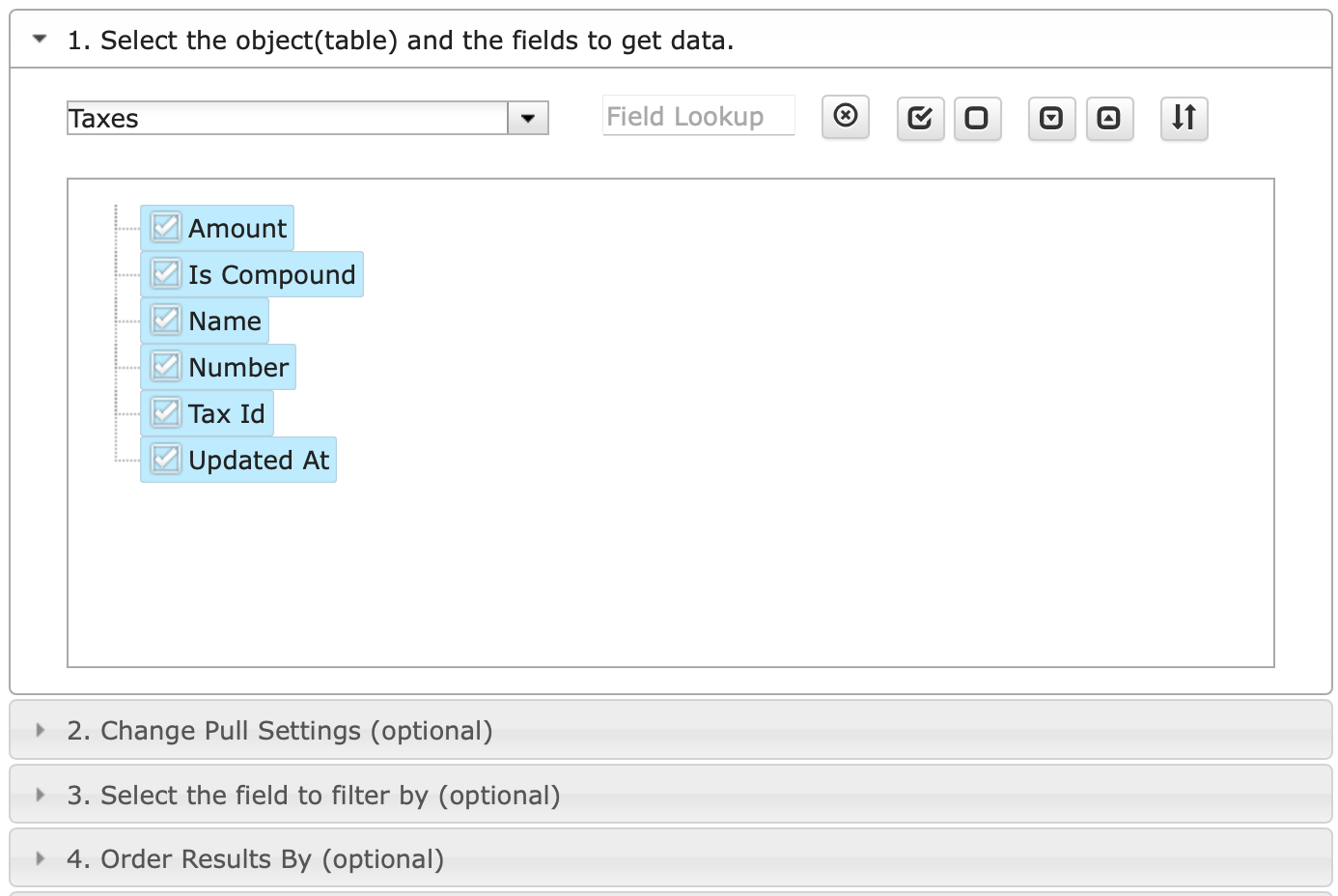The height and width of the screenshot is (896, 1338).
Task: Uncheck the Amount field checkbox
Action: pos(166,228)
